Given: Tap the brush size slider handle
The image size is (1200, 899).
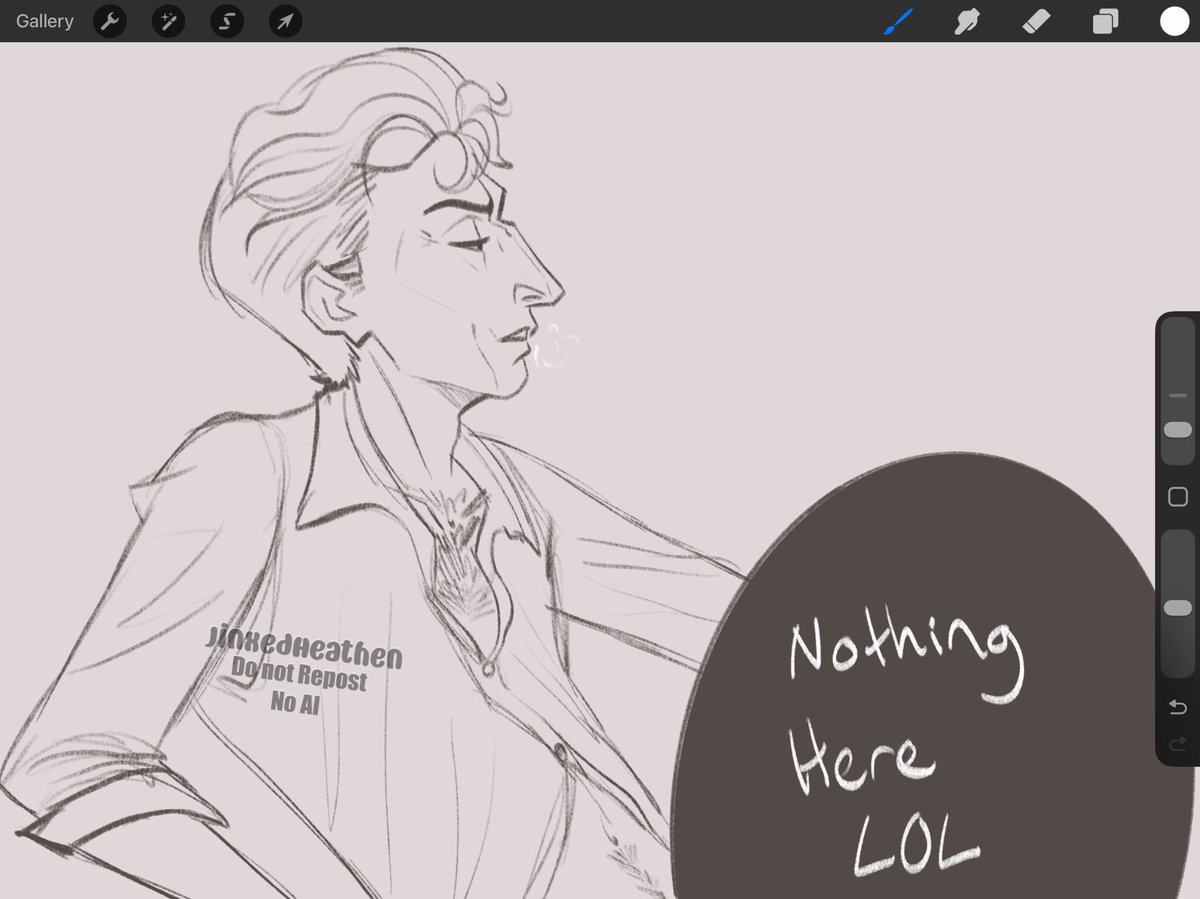Looking at the screenshot, I should [1178, 429].
